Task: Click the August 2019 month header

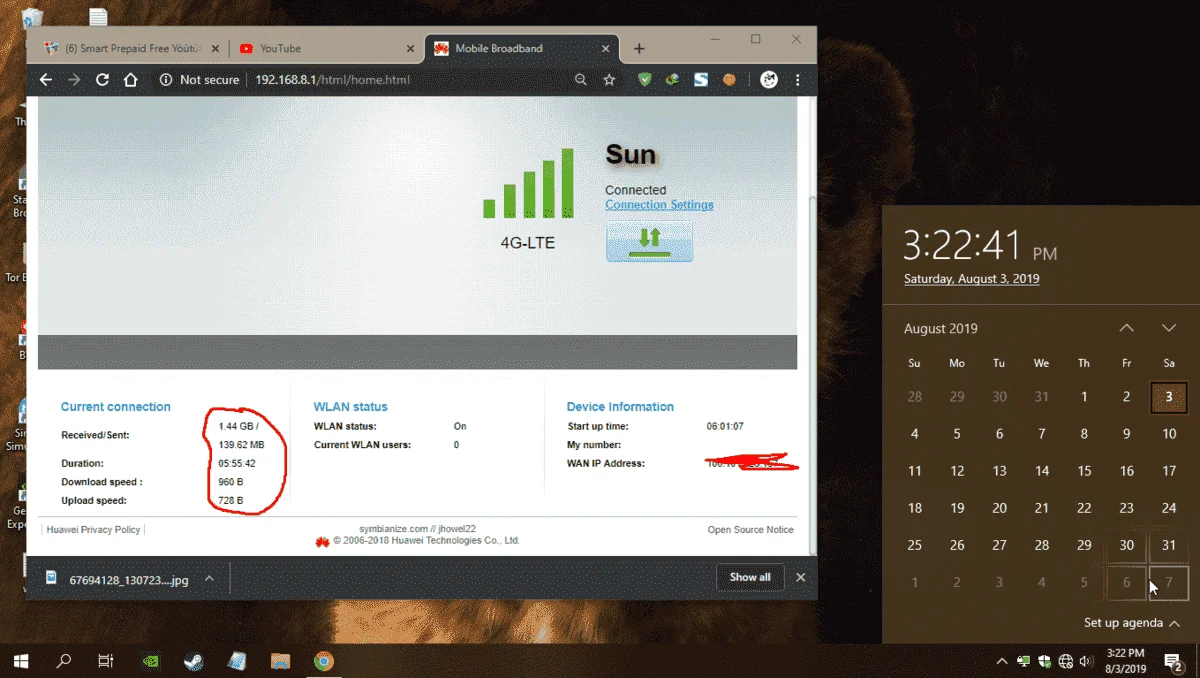Action: click(x=941, y=328)
